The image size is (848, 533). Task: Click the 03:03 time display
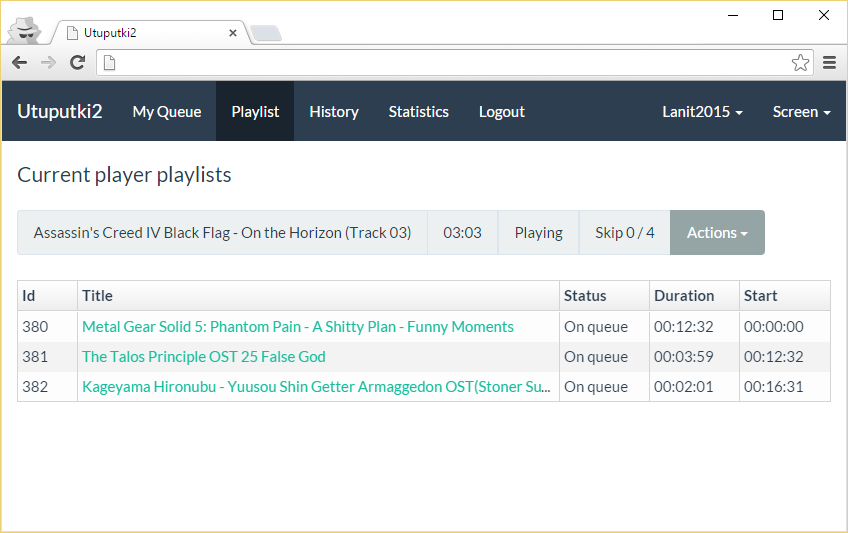pyautogui.click(x=462, y=232)
